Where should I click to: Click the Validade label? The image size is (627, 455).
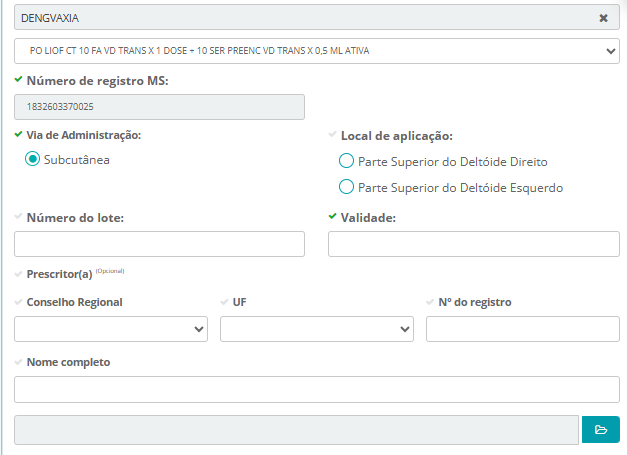pos(368,218)
